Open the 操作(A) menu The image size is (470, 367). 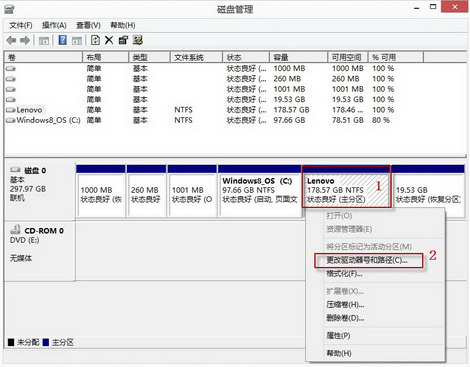point(54,25)
